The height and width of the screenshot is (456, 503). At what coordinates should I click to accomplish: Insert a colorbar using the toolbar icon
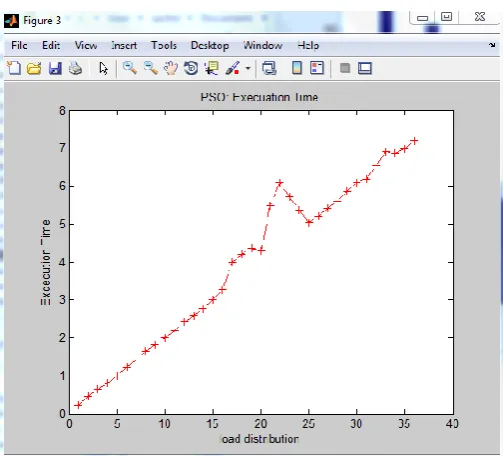(x=297, y=68)
